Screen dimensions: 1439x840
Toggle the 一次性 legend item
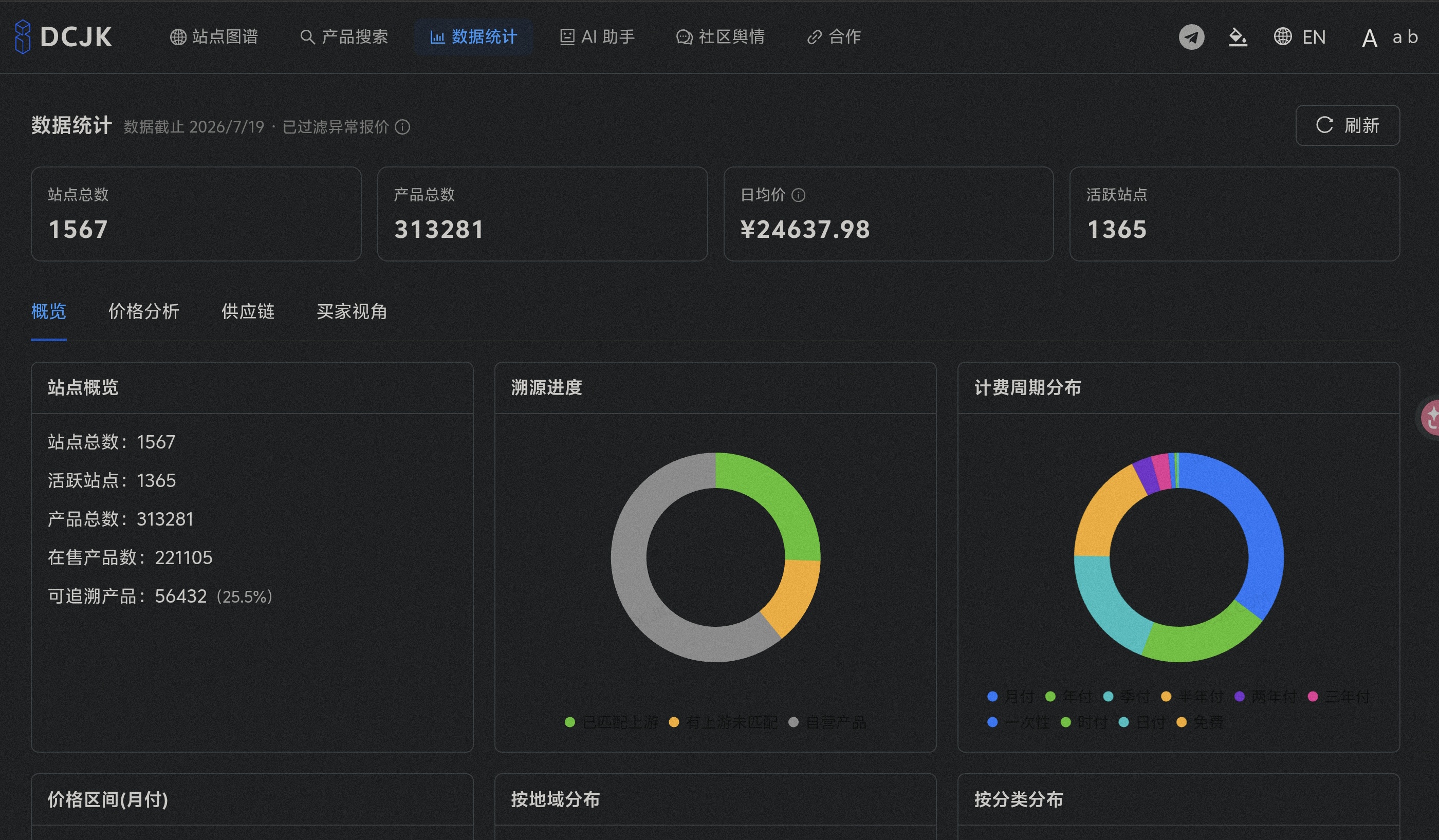pos(1018,722)
